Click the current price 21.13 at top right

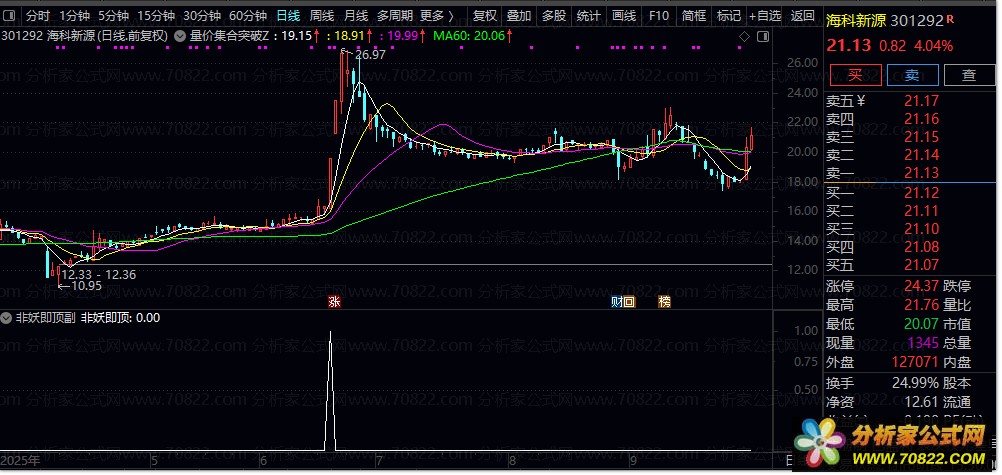[x=848, y=45]
